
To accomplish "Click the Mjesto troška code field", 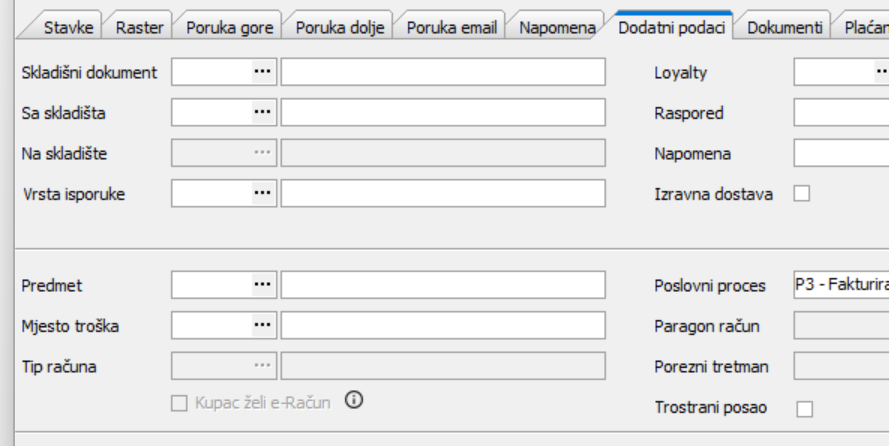I will pos(211,325).
